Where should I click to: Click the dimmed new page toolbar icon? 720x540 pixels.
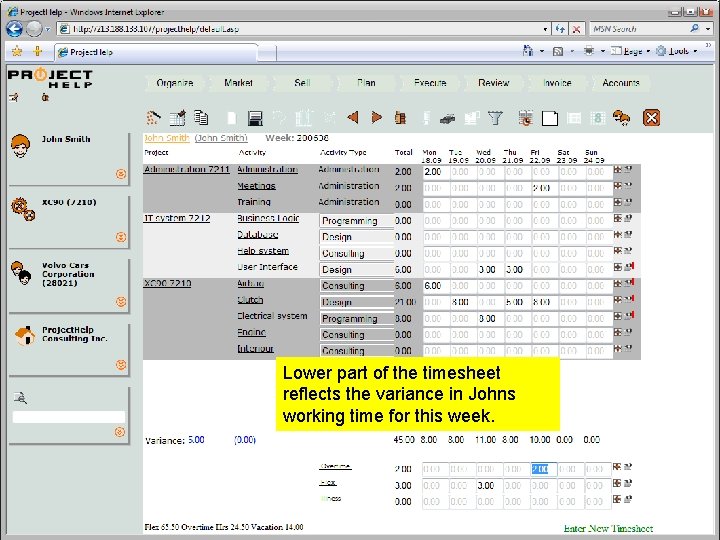click(232, 118)
